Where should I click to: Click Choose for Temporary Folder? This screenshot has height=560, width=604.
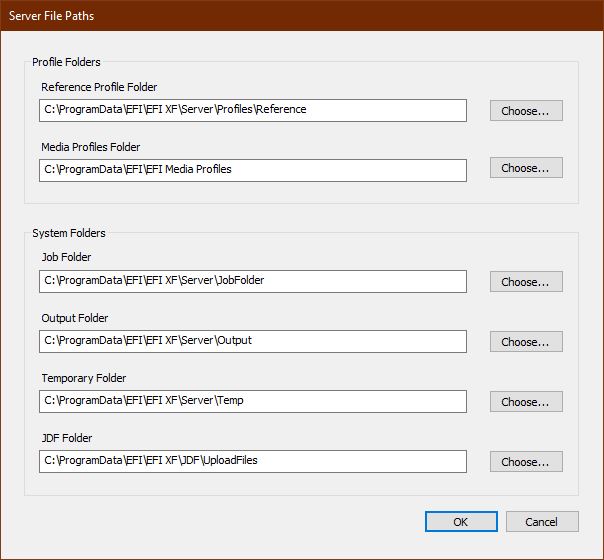click(526, 402)
